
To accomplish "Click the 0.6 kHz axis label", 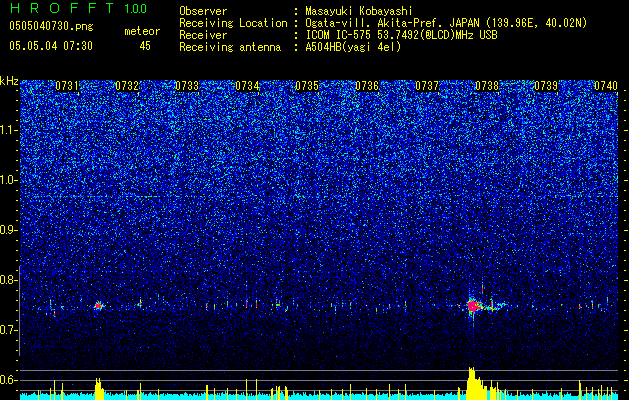I will coord(9,380).
